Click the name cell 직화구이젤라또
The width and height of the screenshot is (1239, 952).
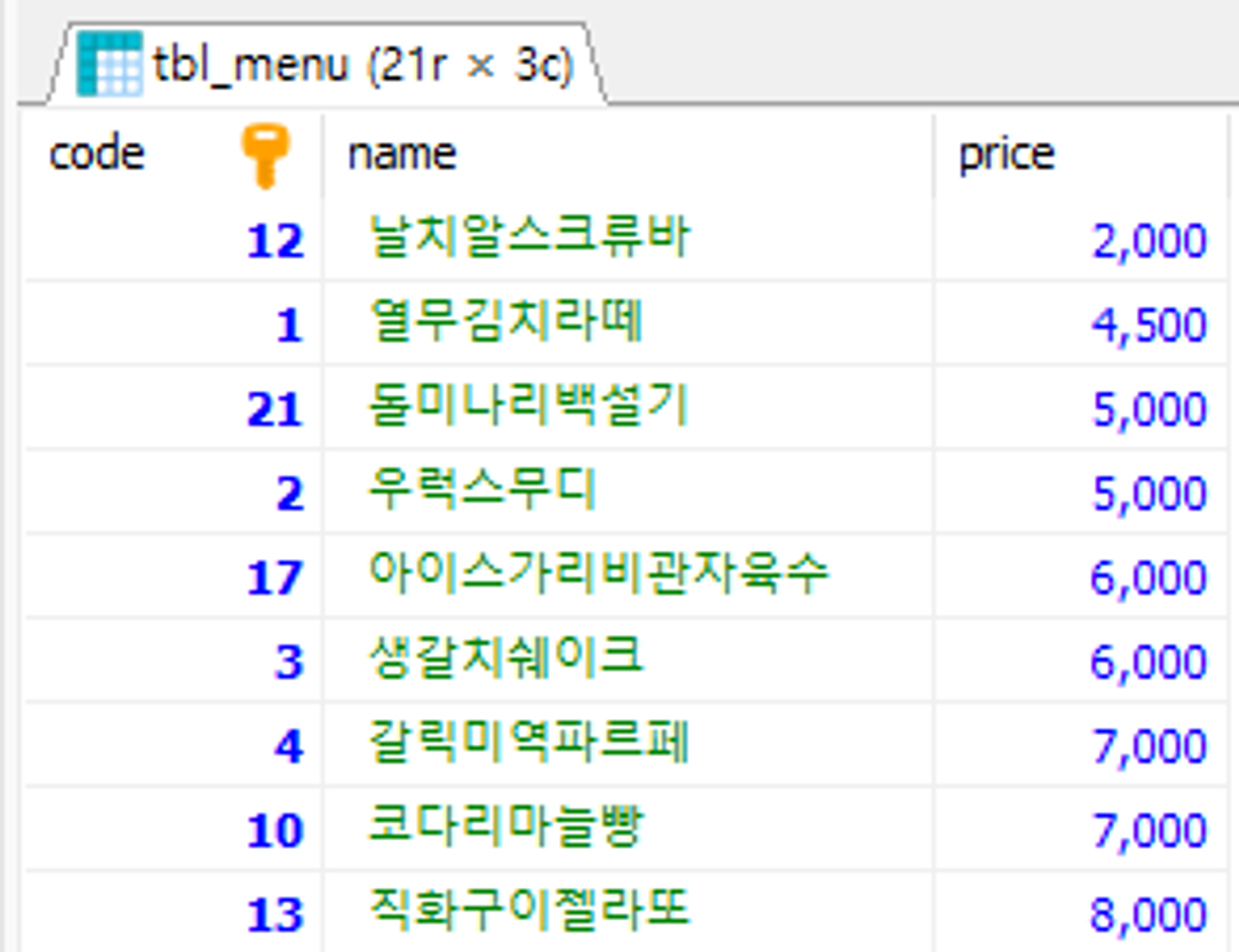(528, 912)
